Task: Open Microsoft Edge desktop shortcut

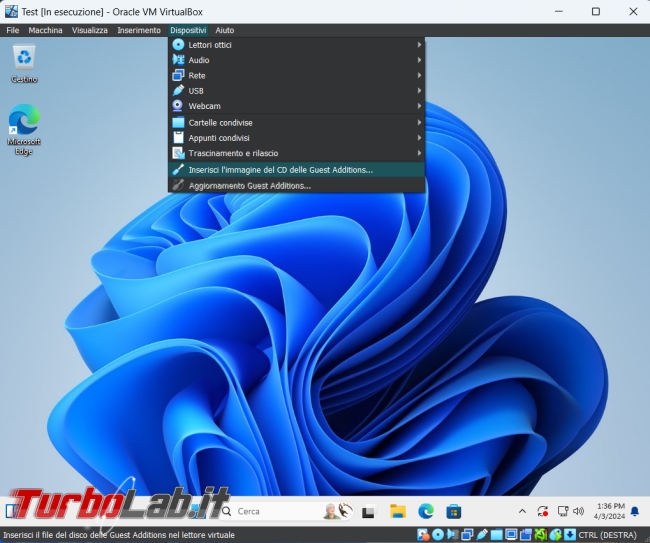Action: pos(24,130)
